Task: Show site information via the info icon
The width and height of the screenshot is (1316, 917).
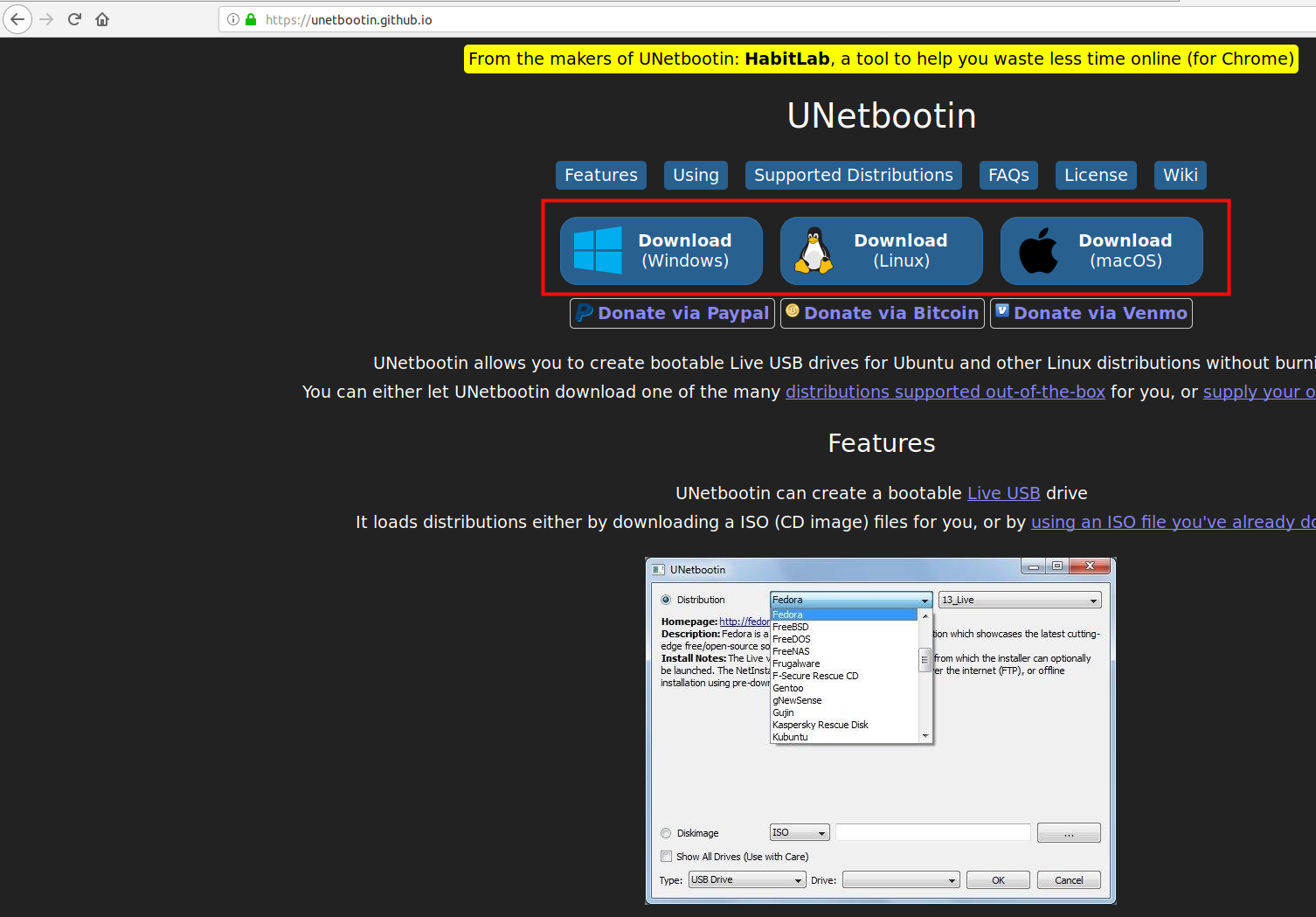Action: pyautogui.click(x=233, y=19)
